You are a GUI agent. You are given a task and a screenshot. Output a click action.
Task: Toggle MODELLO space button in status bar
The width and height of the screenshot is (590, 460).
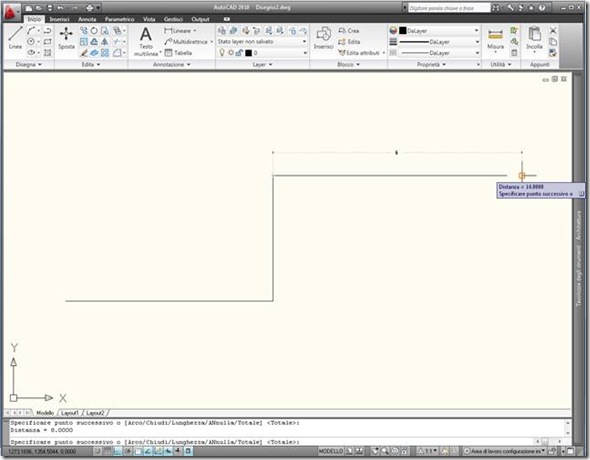point(331,451)
